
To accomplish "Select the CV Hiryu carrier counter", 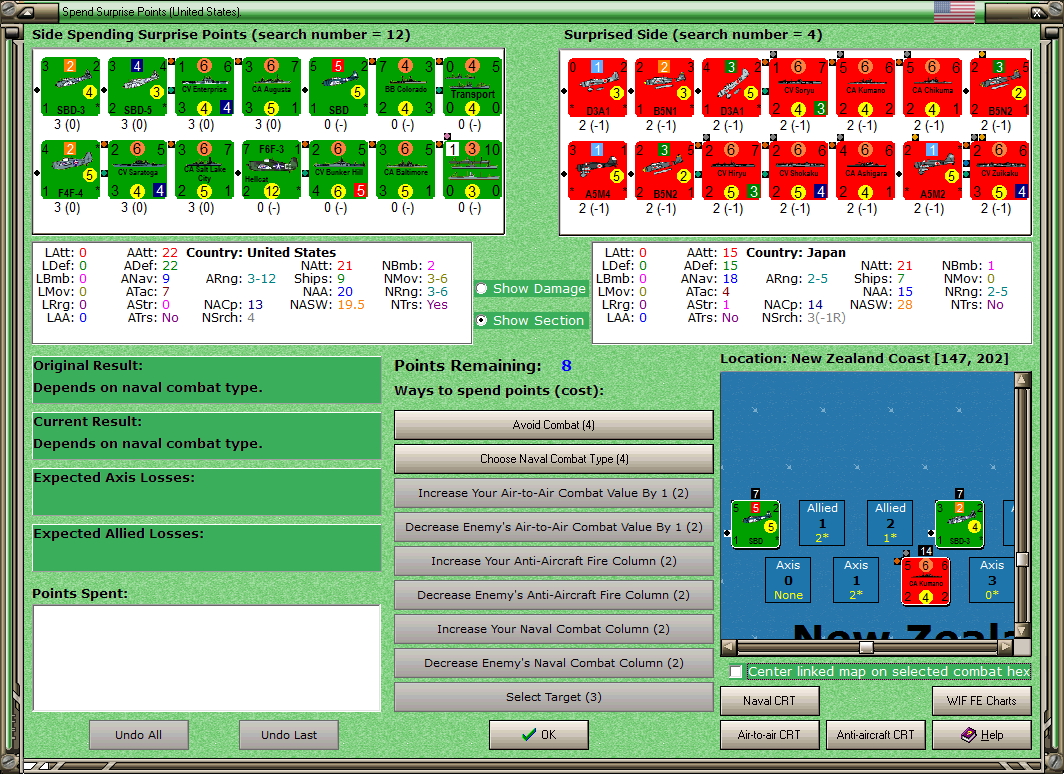I will (x=732, y=170).
